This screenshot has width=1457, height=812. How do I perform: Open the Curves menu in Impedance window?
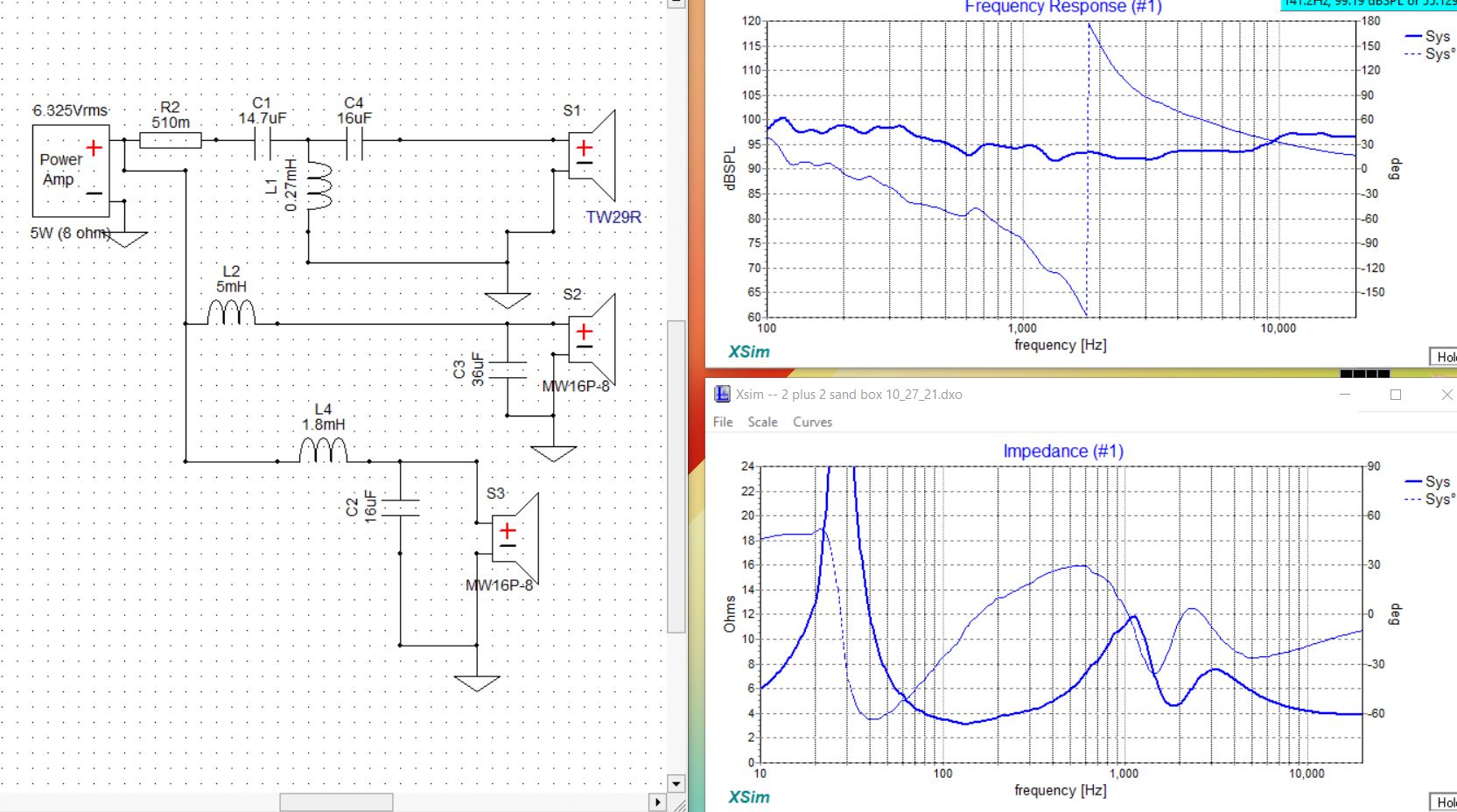[x=812, y=422]
